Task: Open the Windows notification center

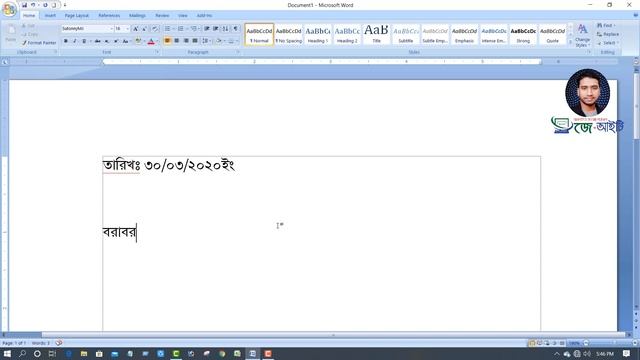Action: [626, 353]
